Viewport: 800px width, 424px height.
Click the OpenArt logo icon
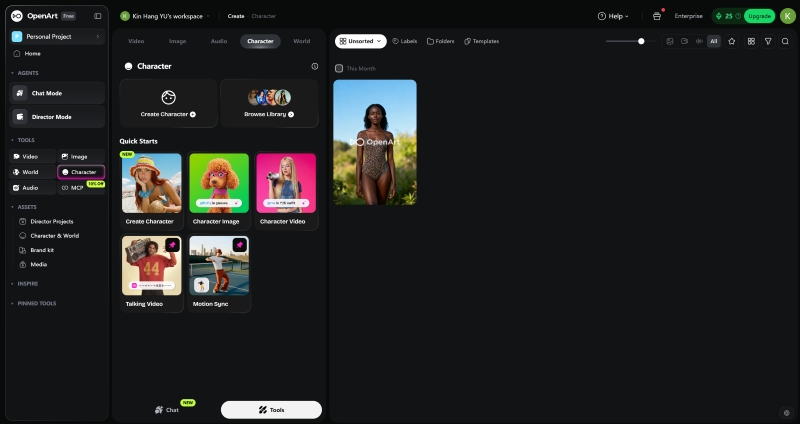(17, 16)
